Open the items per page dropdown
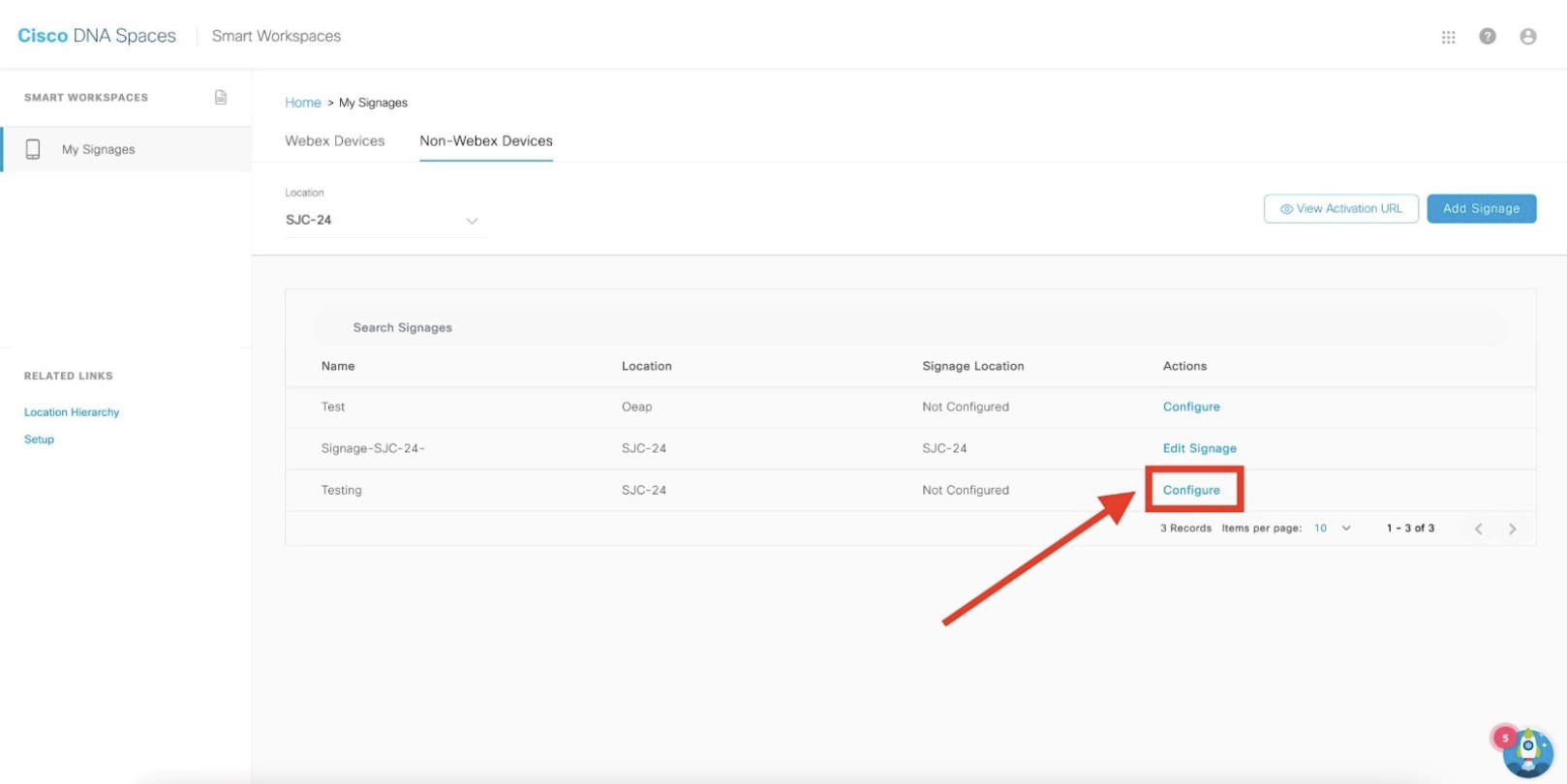The image size is (1567, 784). tap(1333, 528)
